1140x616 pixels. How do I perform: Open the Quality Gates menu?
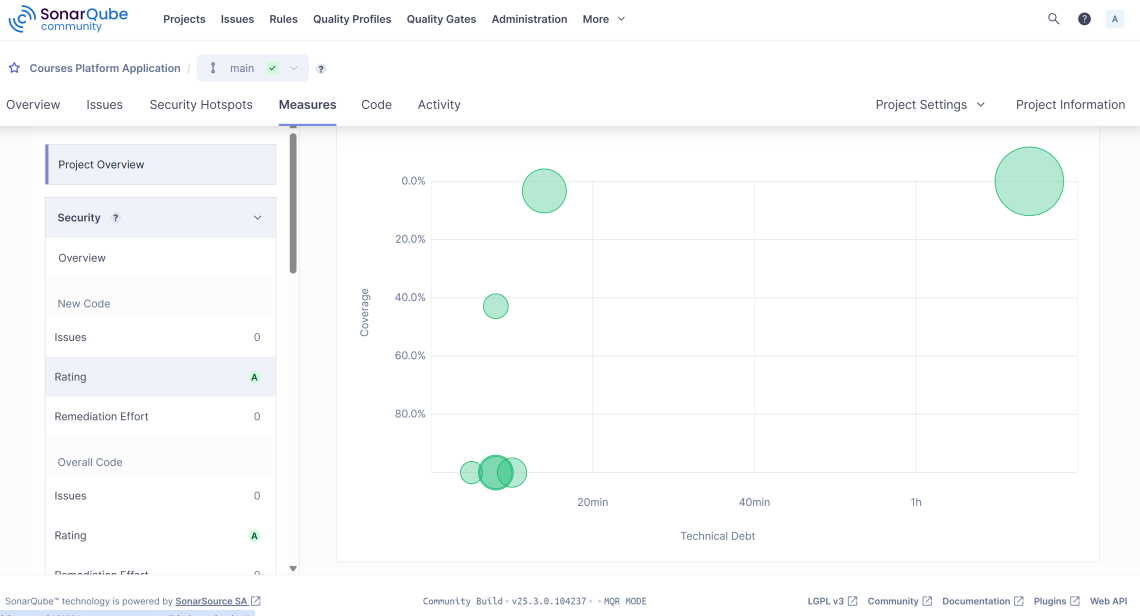point(441,19)
